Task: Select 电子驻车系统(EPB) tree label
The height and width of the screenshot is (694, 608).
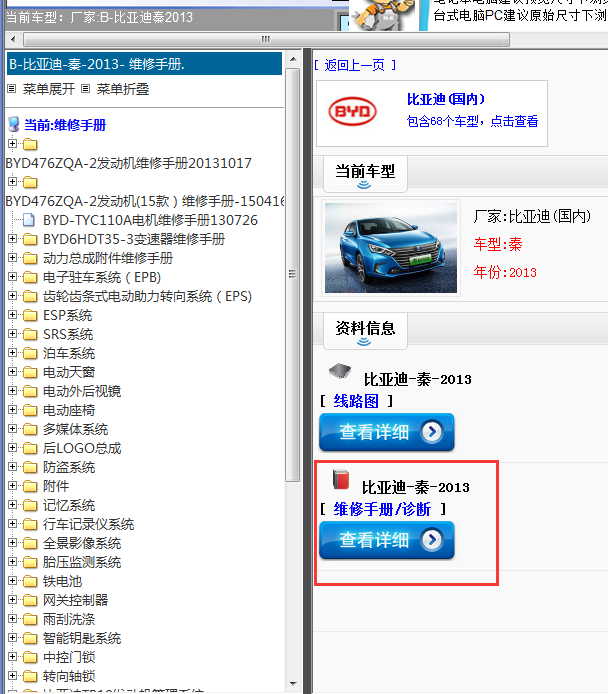Action: tap(102, 278)
